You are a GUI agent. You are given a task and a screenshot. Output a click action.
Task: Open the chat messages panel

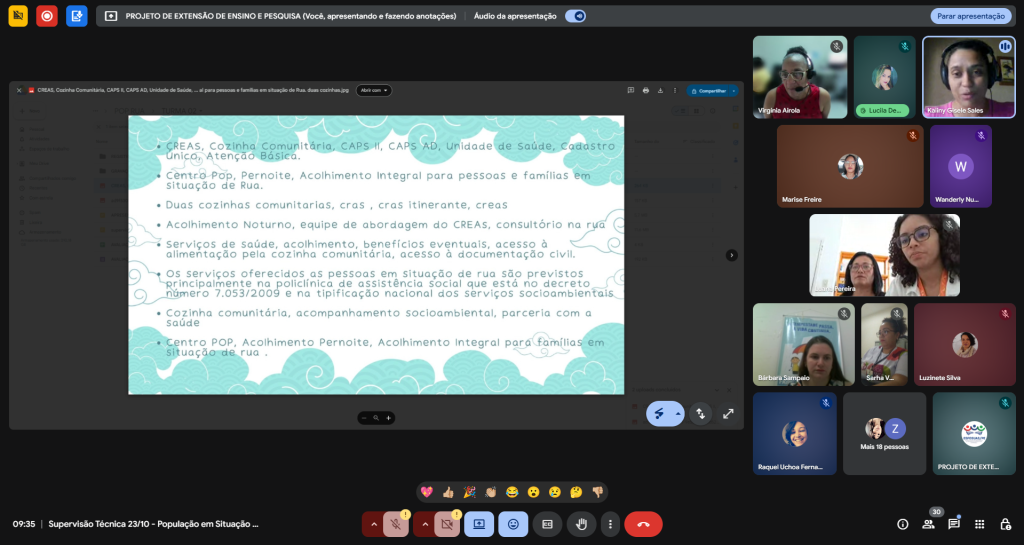click(954, 524)
